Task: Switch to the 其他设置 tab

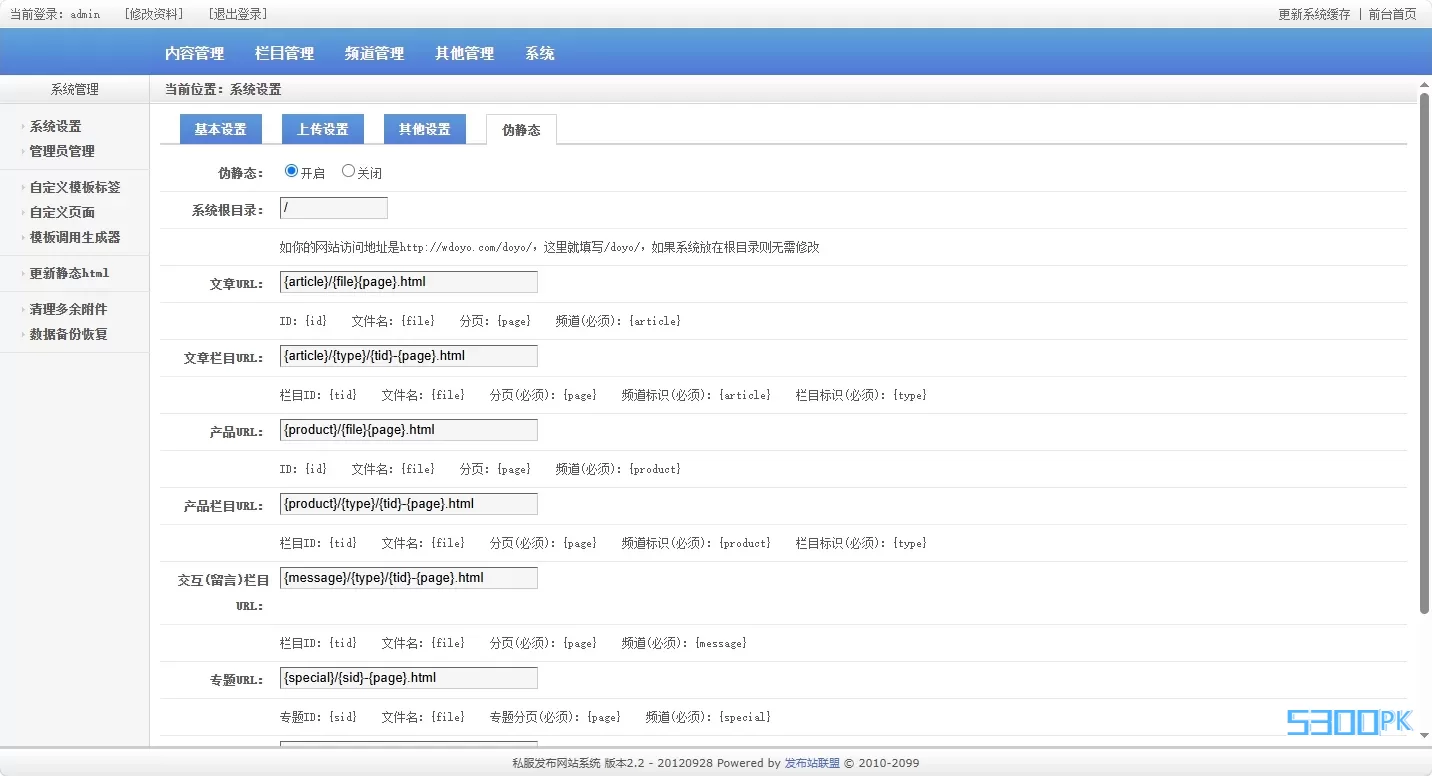Action: click(425, 129)
